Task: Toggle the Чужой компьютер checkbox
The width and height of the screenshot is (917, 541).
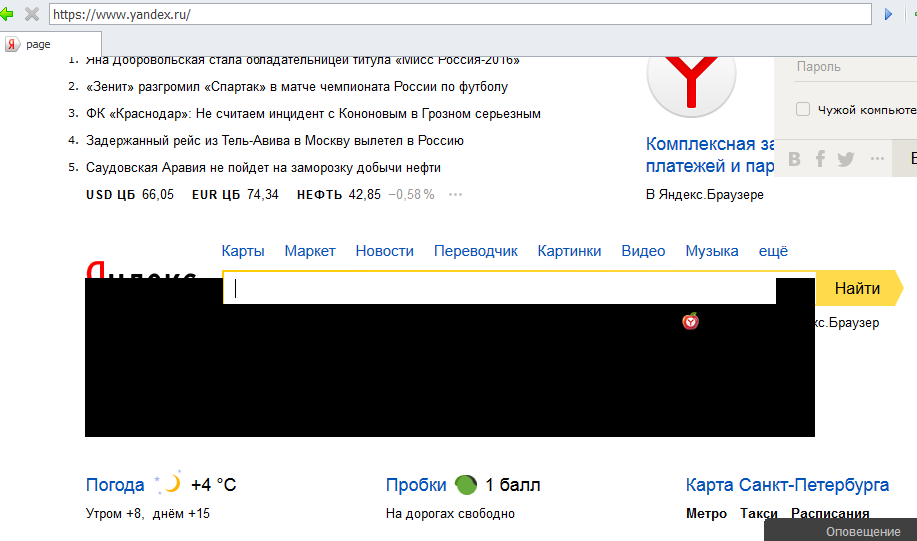Action: [803, 109]
